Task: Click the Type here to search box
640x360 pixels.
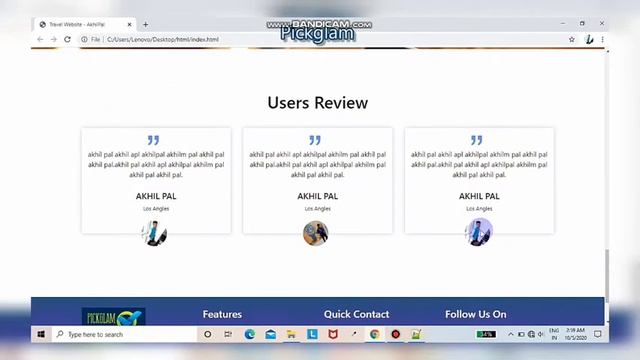Action: click(124, 334)
